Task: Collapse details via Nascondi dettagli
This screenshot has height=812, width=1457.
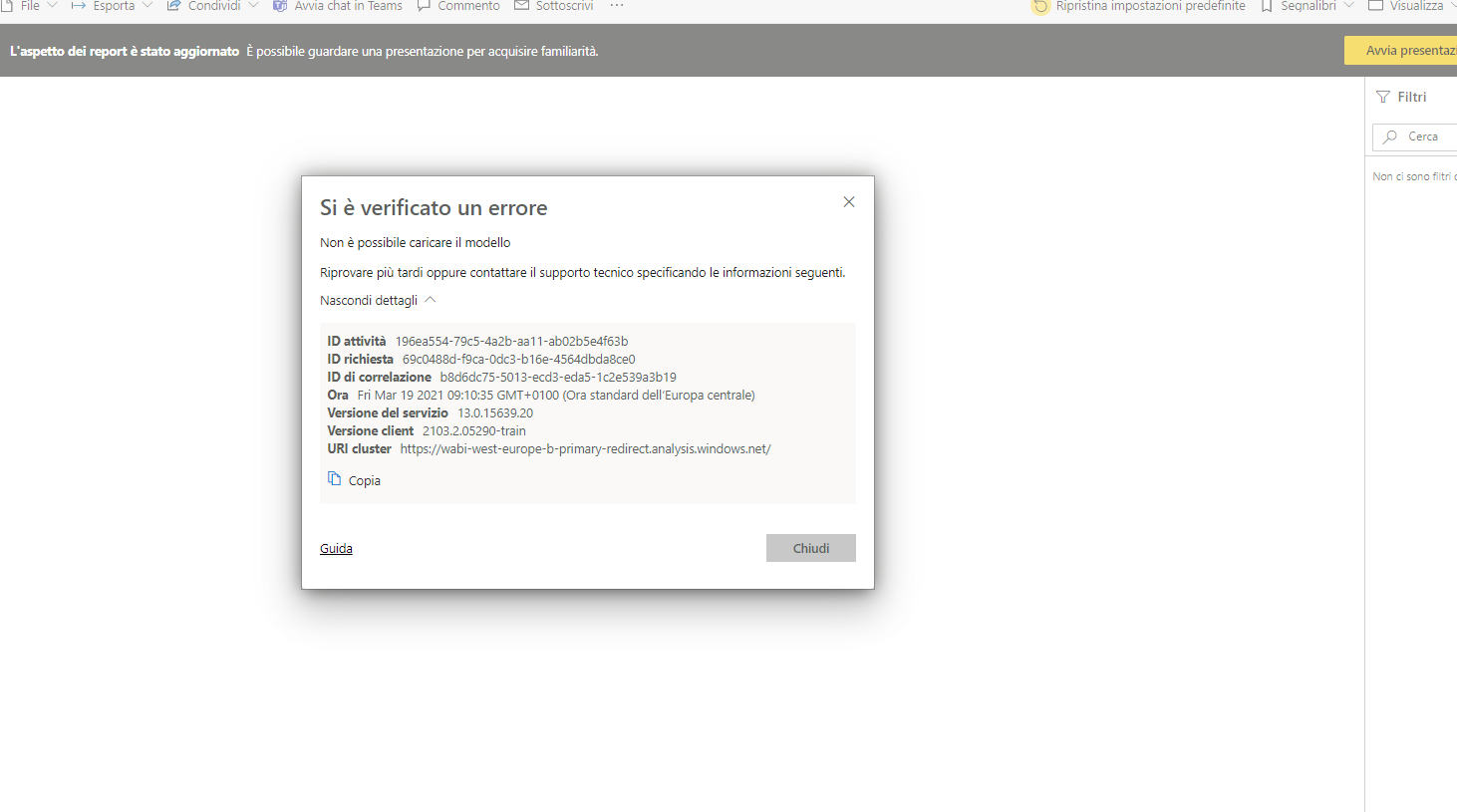Action: pos(378,300)
